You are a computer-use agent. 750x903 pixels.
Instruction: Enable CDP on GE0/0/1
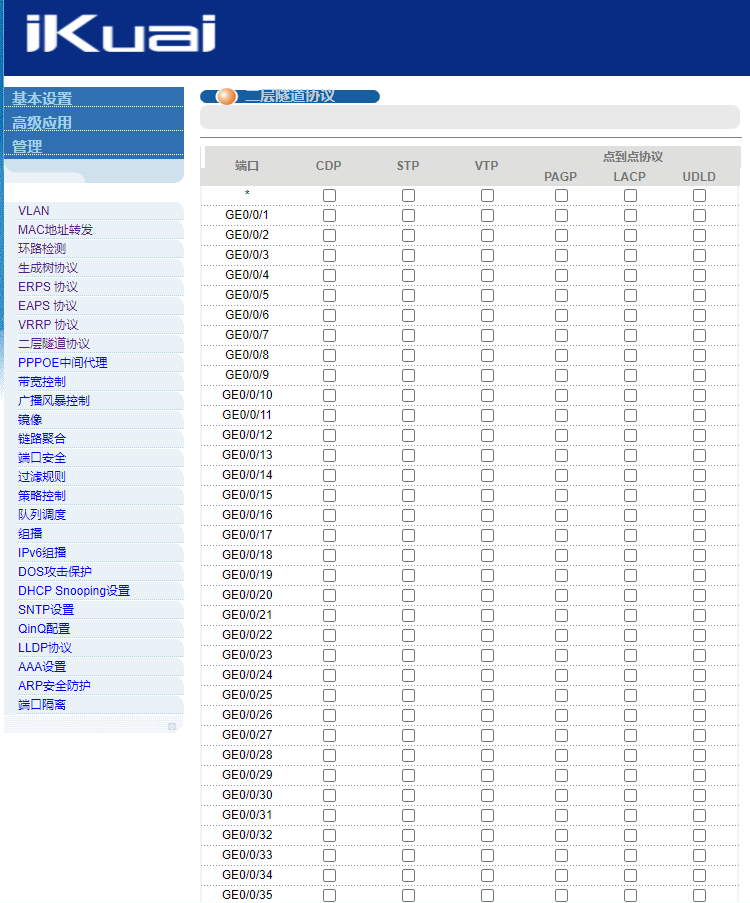[x=329, y=215]
